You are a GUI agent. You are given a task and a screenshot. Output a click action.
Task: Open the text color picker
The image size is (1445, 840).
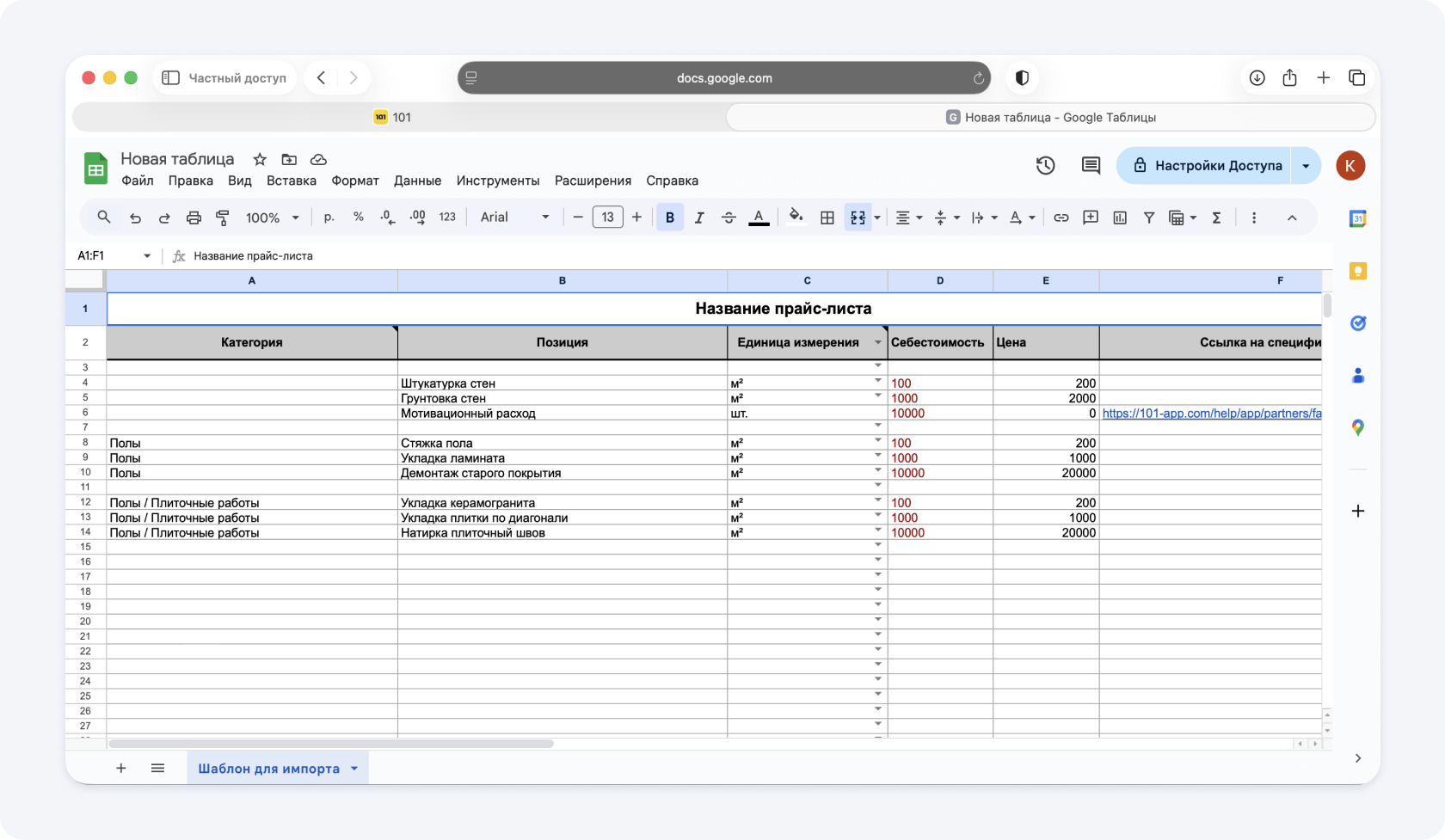coord(758,218)
